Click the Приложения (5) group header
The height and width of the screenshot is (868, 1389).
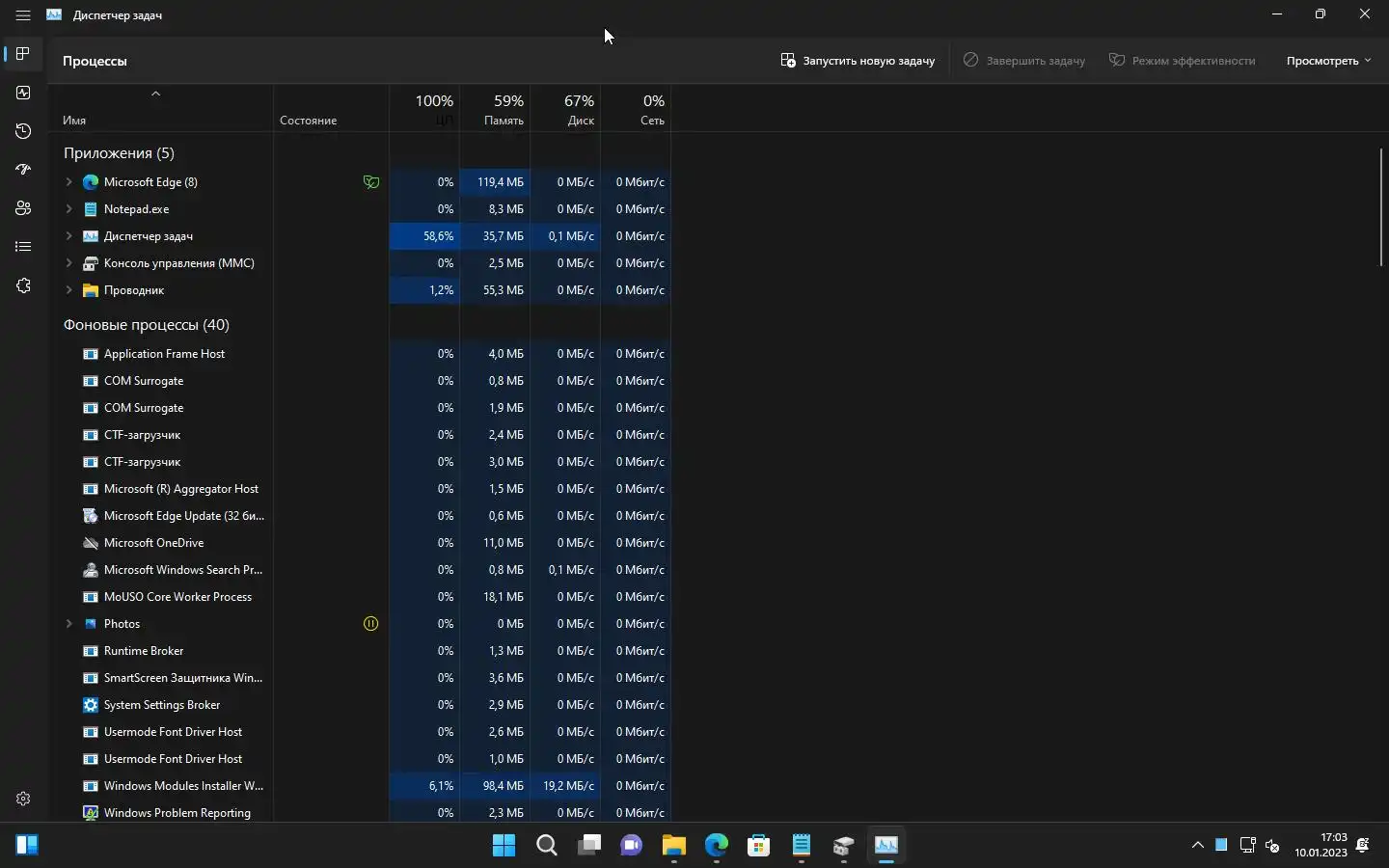coord(119,152)
